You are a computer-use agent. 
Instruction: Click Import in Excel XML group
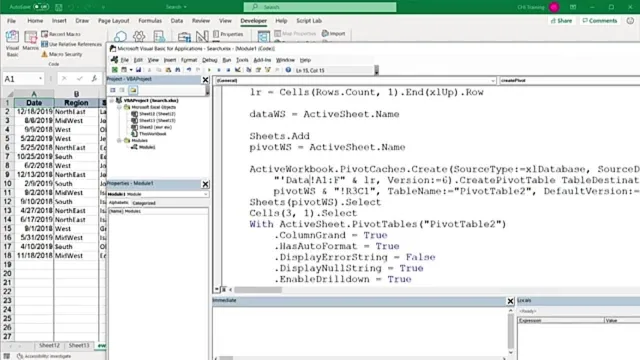coord(333,33)
